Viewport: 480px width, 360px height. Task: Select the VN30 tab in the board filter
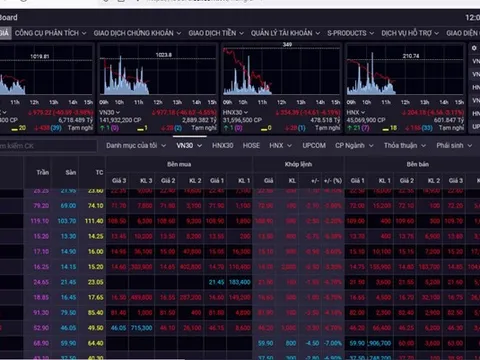(189, 146)
